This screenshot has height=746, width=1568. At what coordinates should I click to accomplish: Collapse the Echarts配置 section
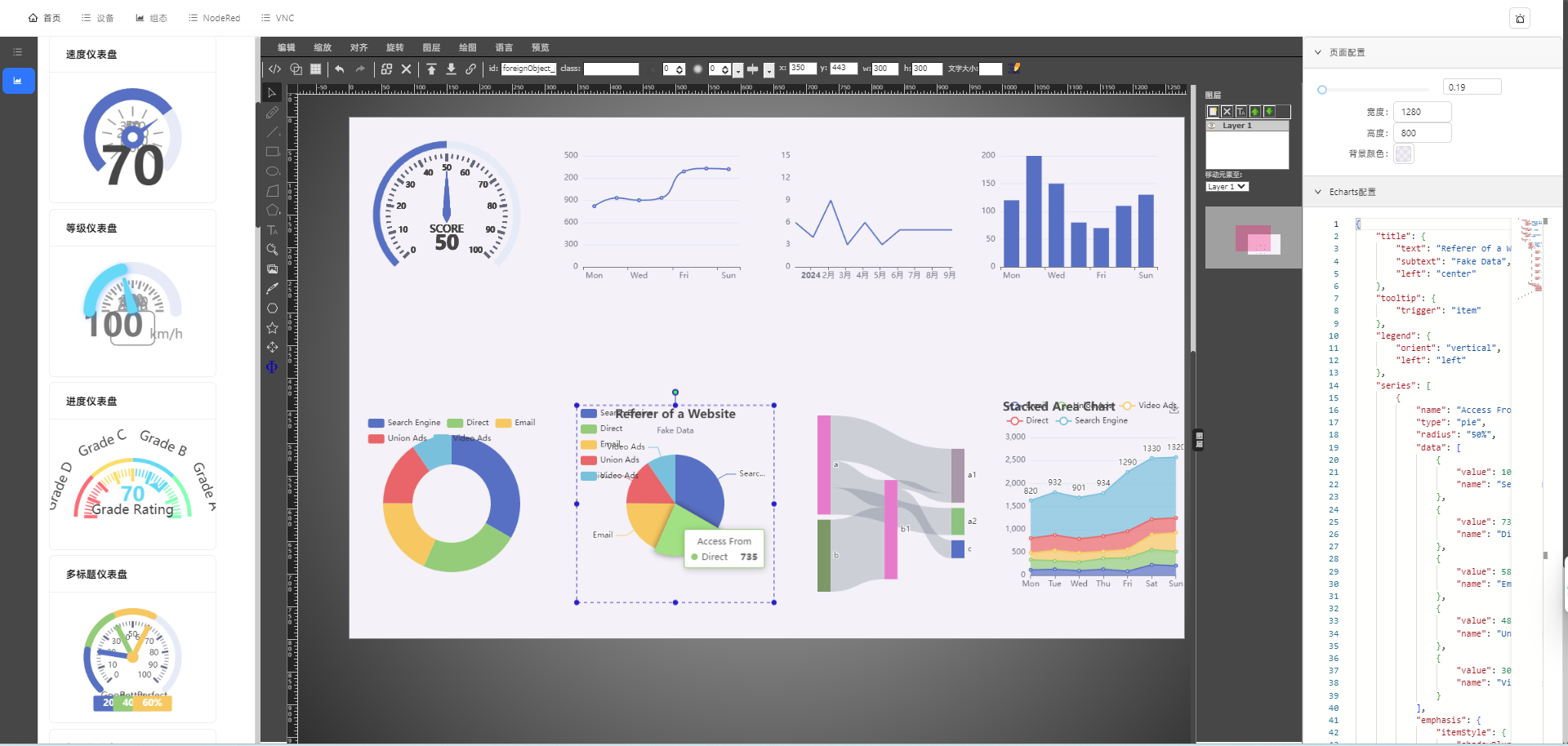(x=1317, y=192)
